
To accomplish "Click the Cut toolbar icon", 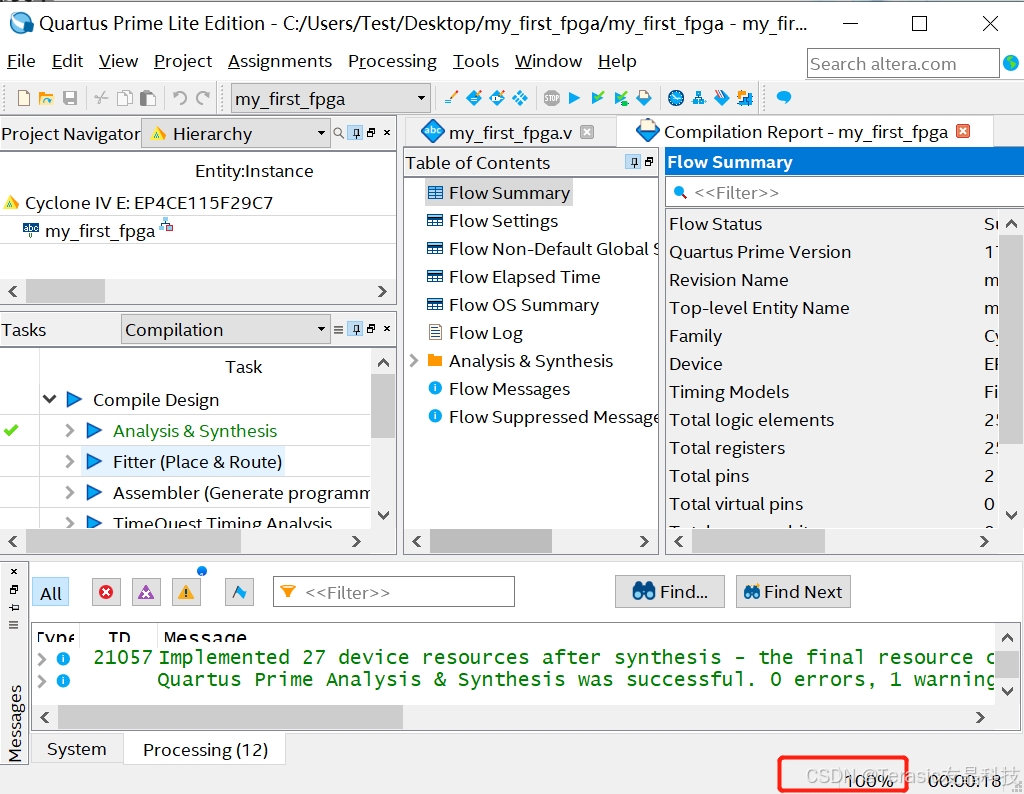I will coord(101,99).
